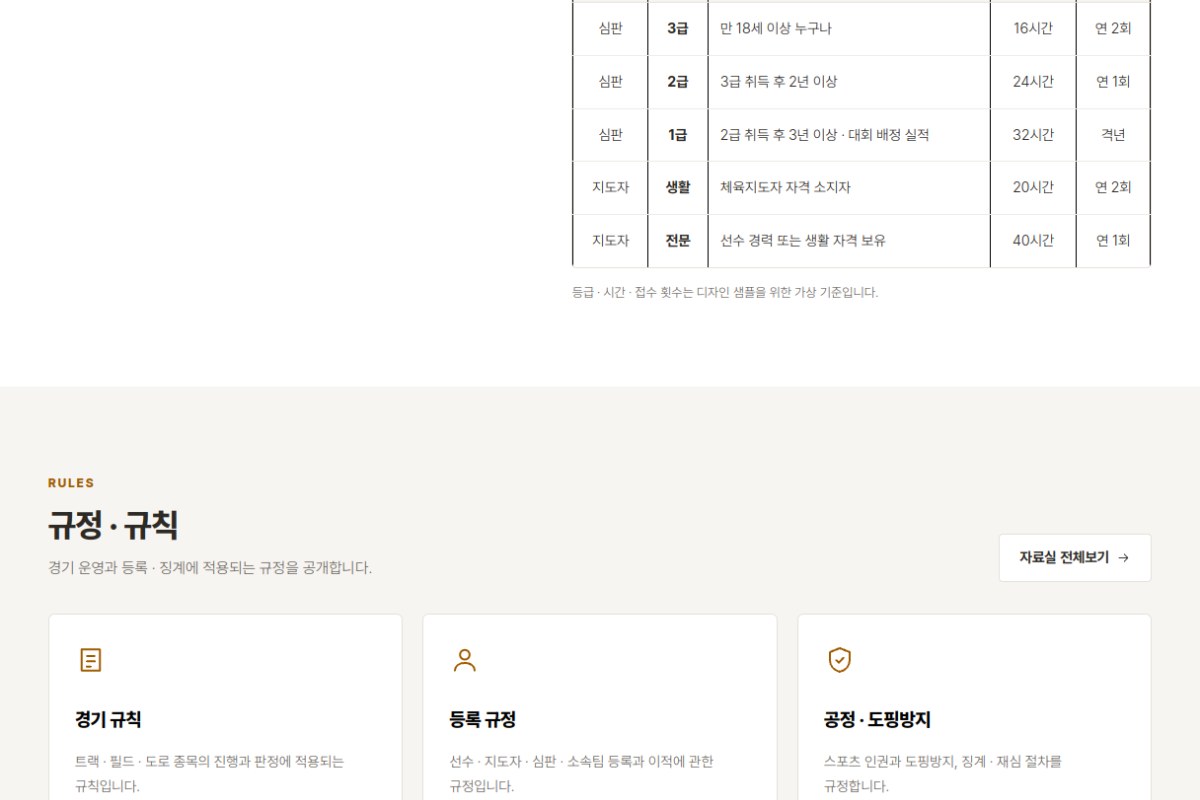
Task: Select the 심판 1급 grade cell
Action: pyautogui.click(x=677, y=135)
